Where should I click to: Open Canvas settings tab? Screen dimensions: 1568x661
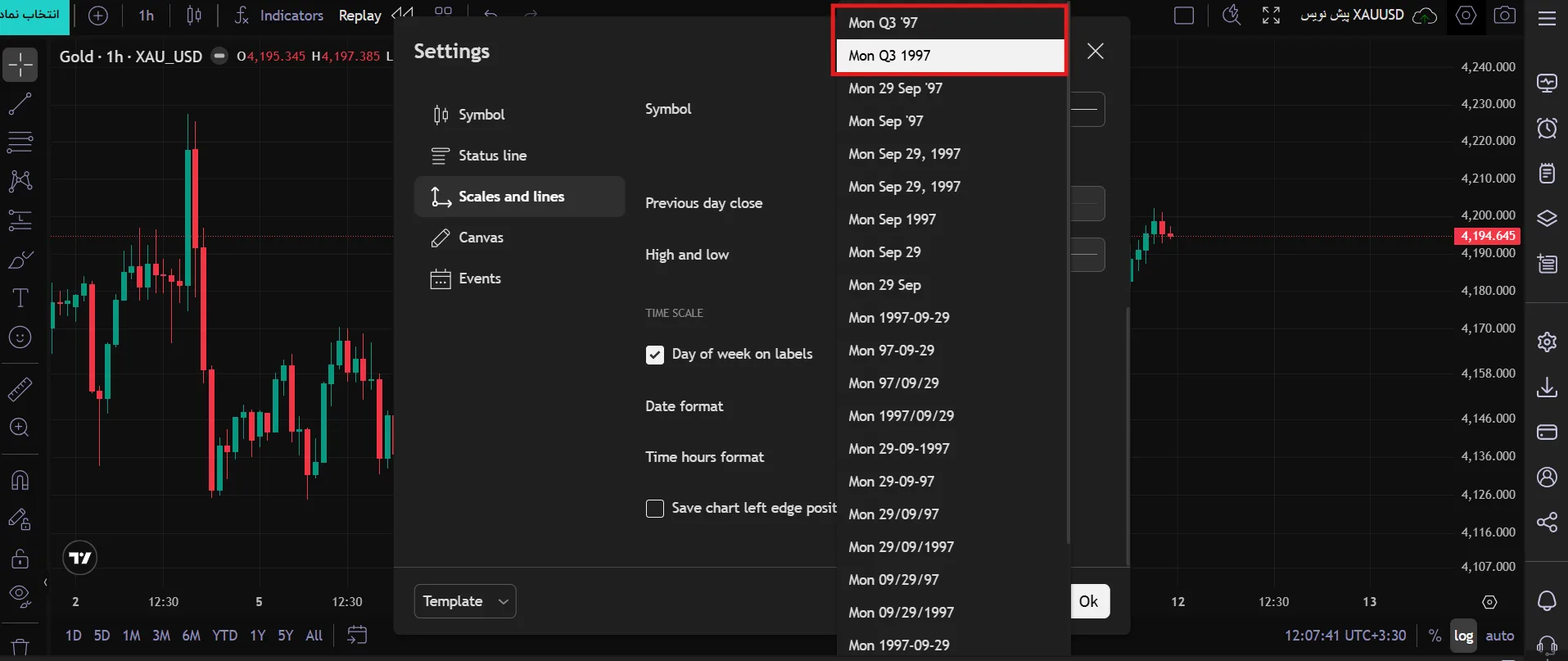coord(519,238)
